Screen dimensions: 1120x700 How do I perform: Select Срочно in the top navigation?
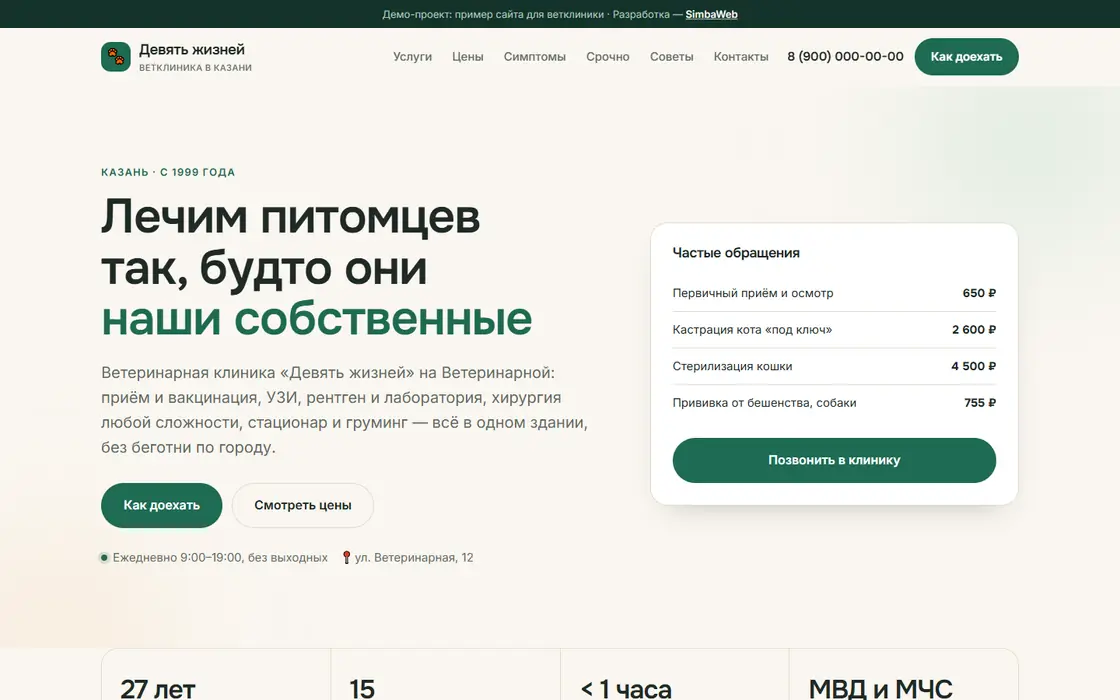point(607,56)
